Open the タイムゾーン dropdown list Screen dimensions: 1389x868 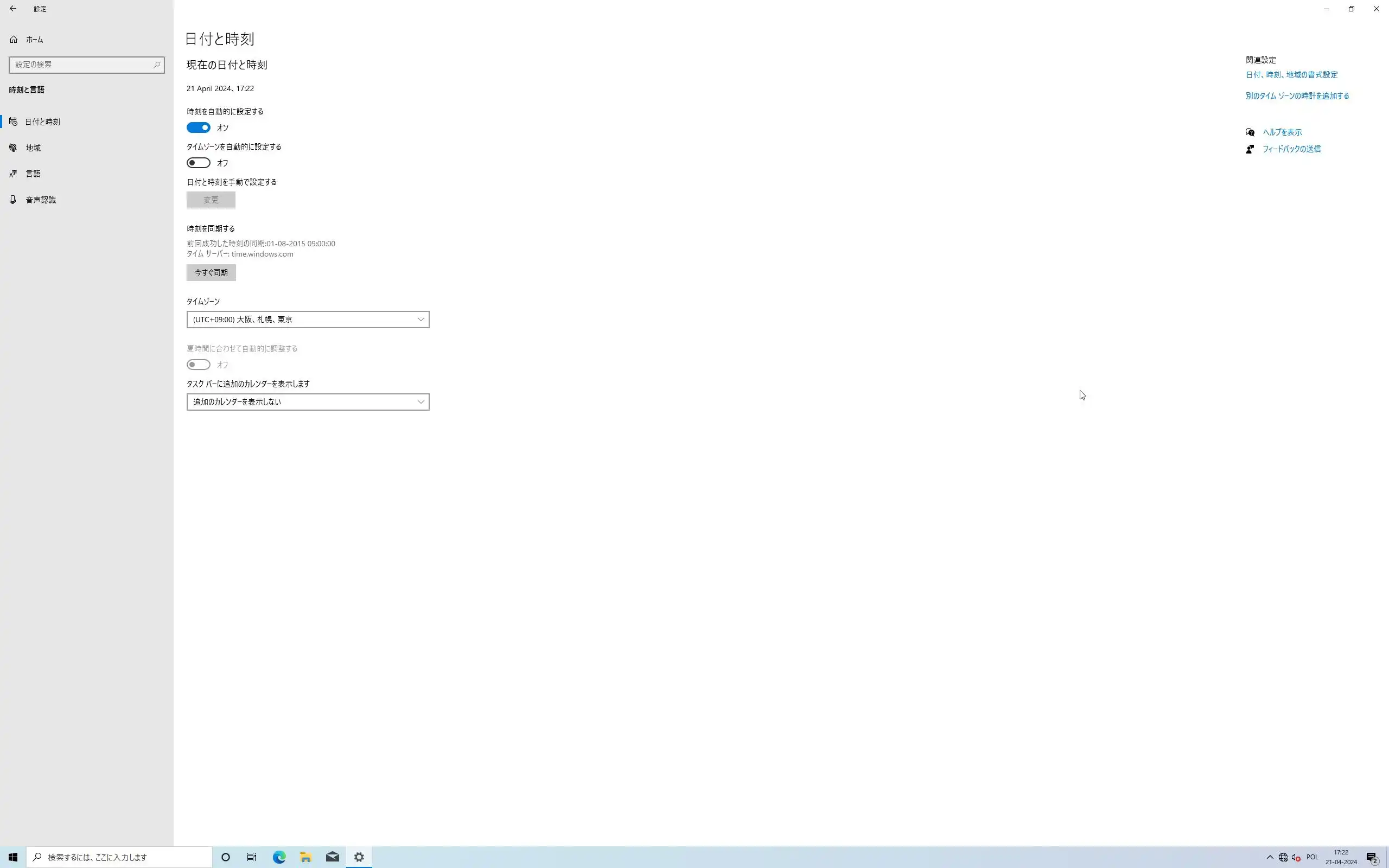click(308, 319)
